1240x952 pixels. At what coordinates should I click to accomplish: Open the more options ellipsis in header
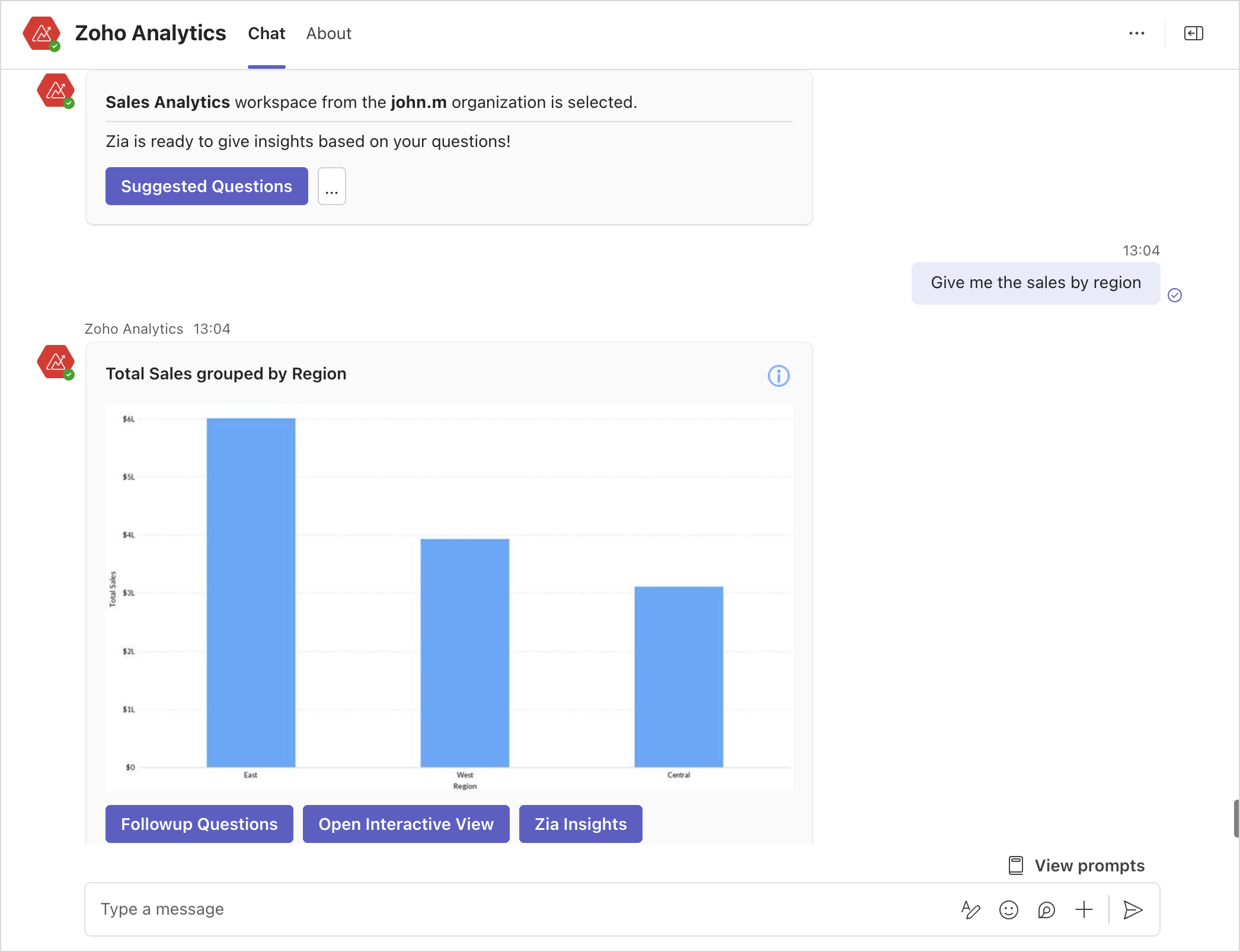[x=1137, y=34]
